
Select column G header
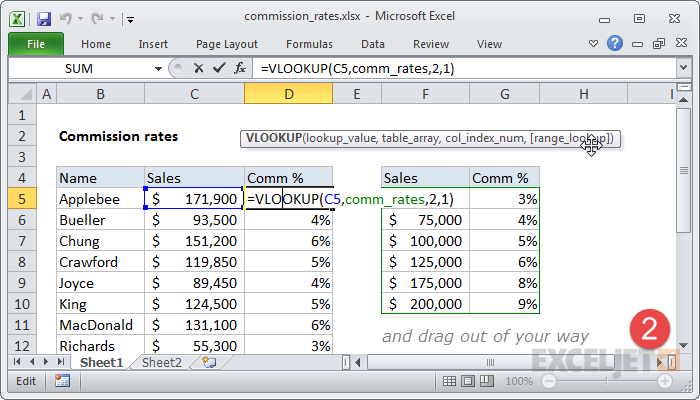[x=504, y=94]
